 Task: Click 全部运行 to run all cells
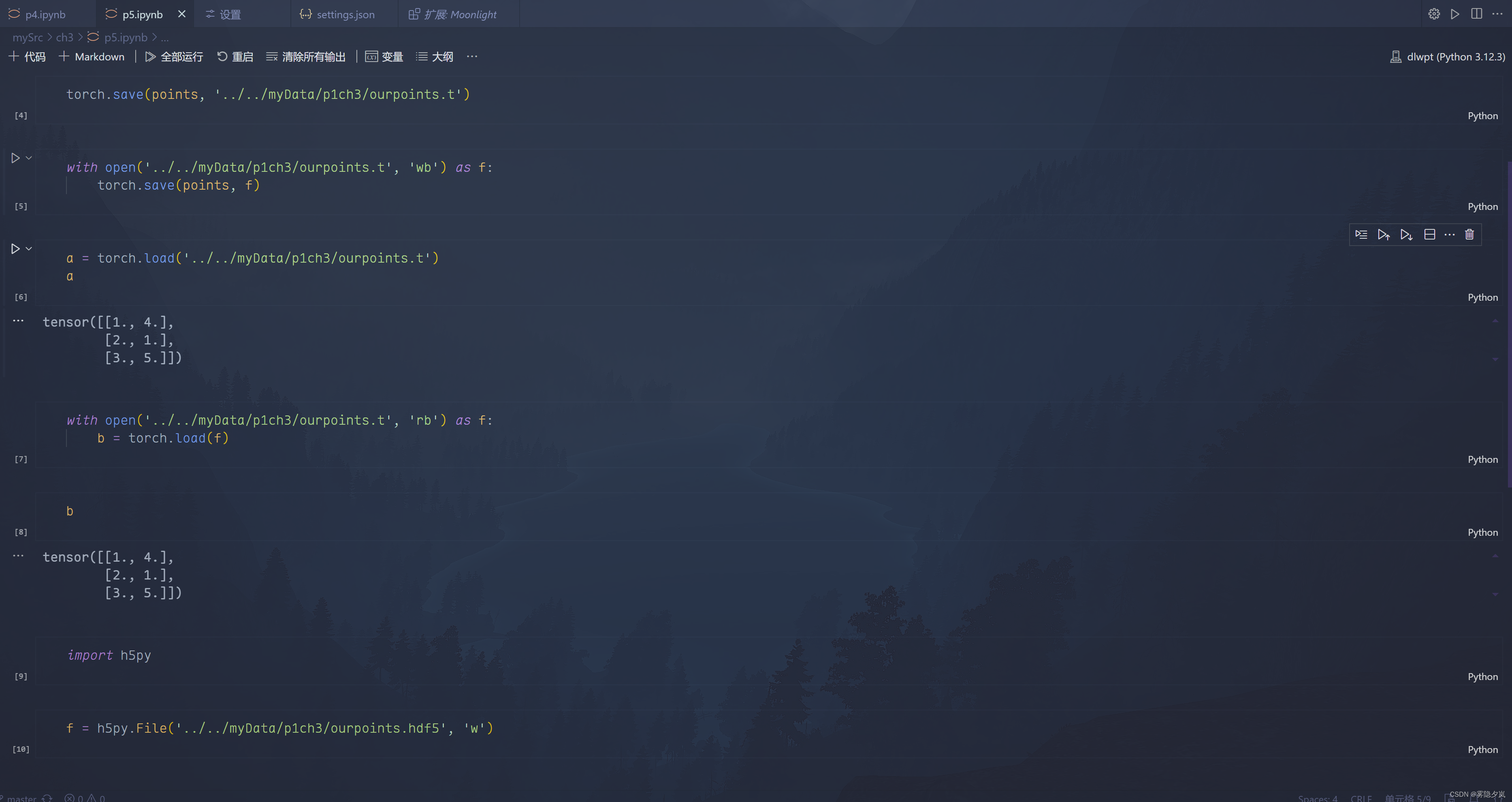(174, 56)
